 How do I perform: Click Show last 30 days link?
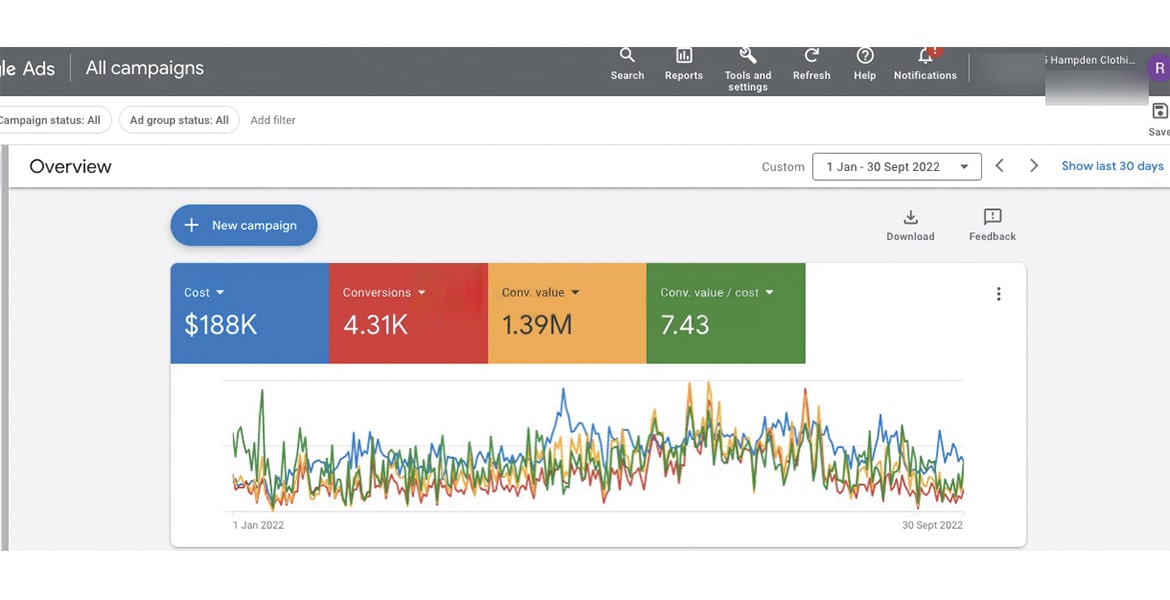1112,166
